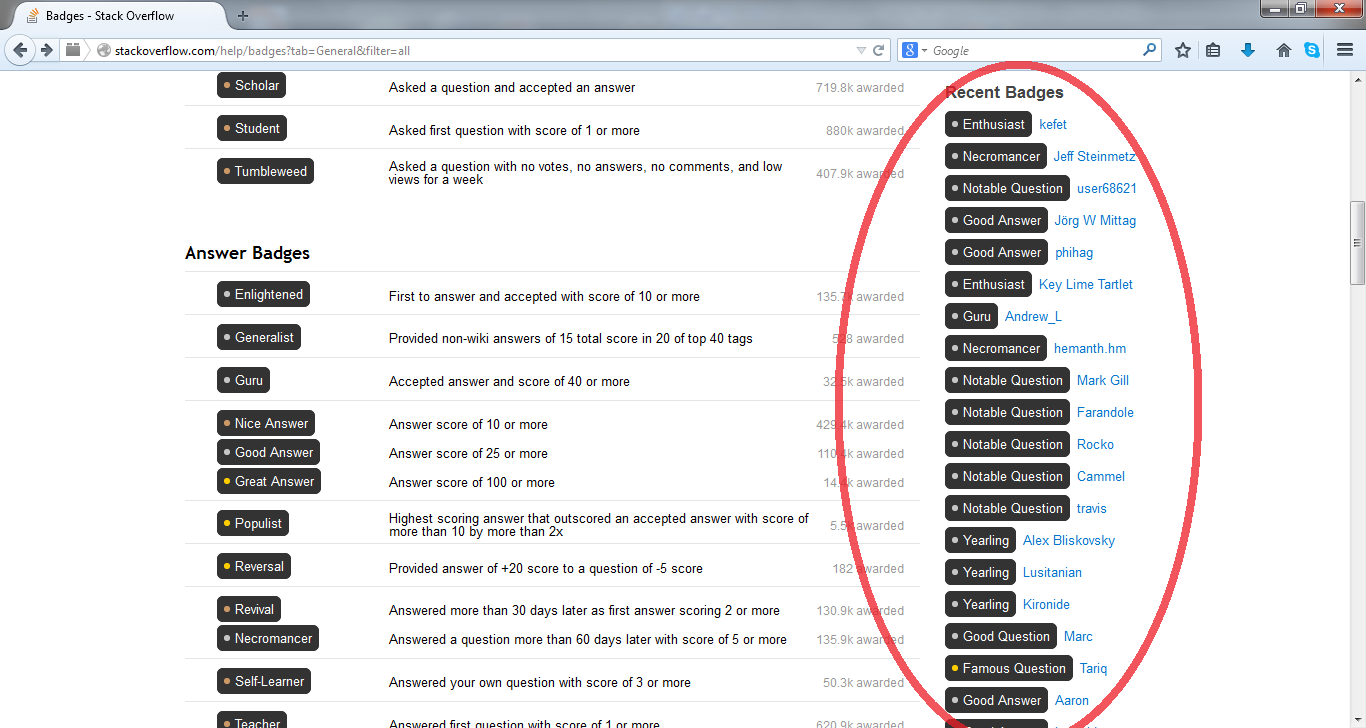
Task: Navigate forward using the forward arrow
Action: pos(47,50)
